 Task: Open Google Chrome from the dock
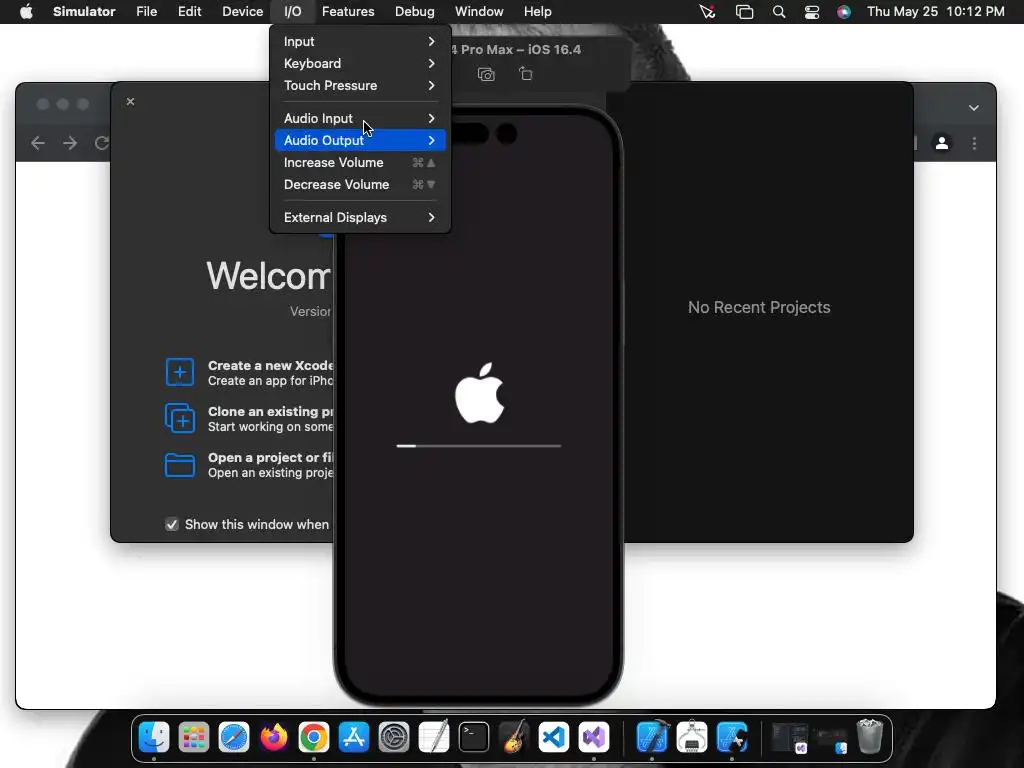tap(314, 737)
